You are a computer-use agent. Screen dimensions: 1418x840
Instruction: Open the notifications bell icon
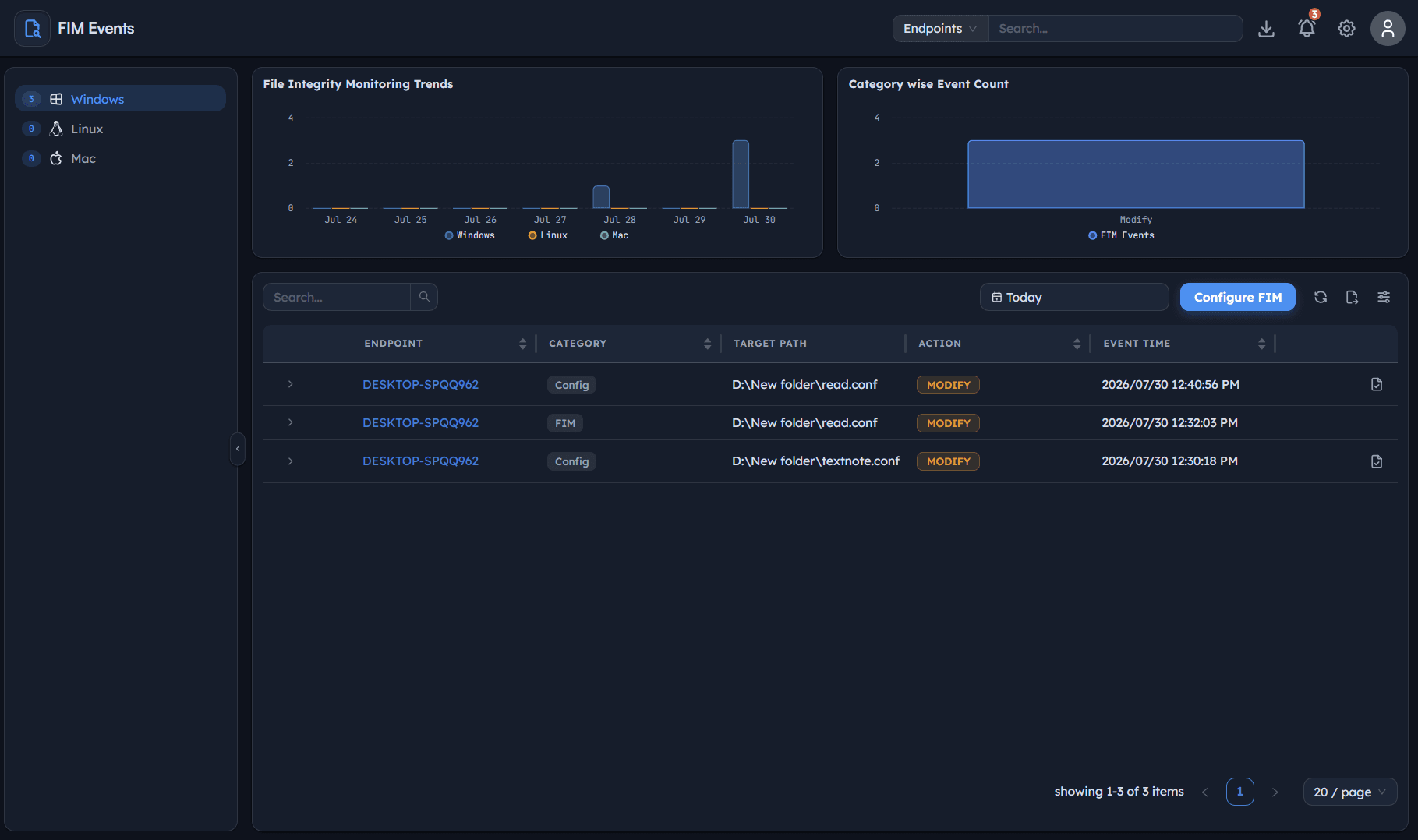tap(1307, 29)
